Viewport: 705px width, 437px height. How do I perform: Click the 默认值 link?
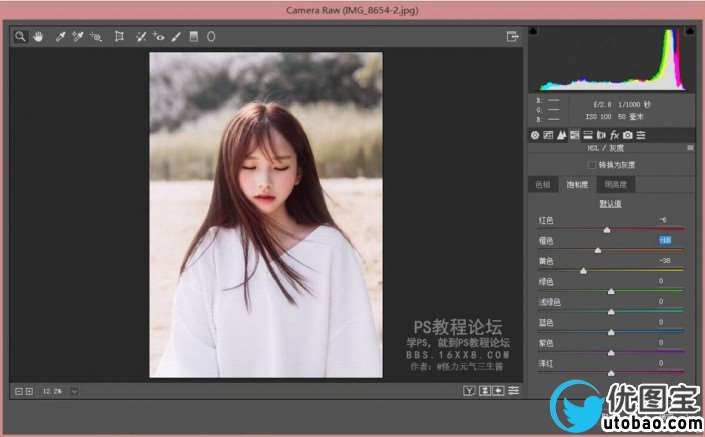pos(610,203)
